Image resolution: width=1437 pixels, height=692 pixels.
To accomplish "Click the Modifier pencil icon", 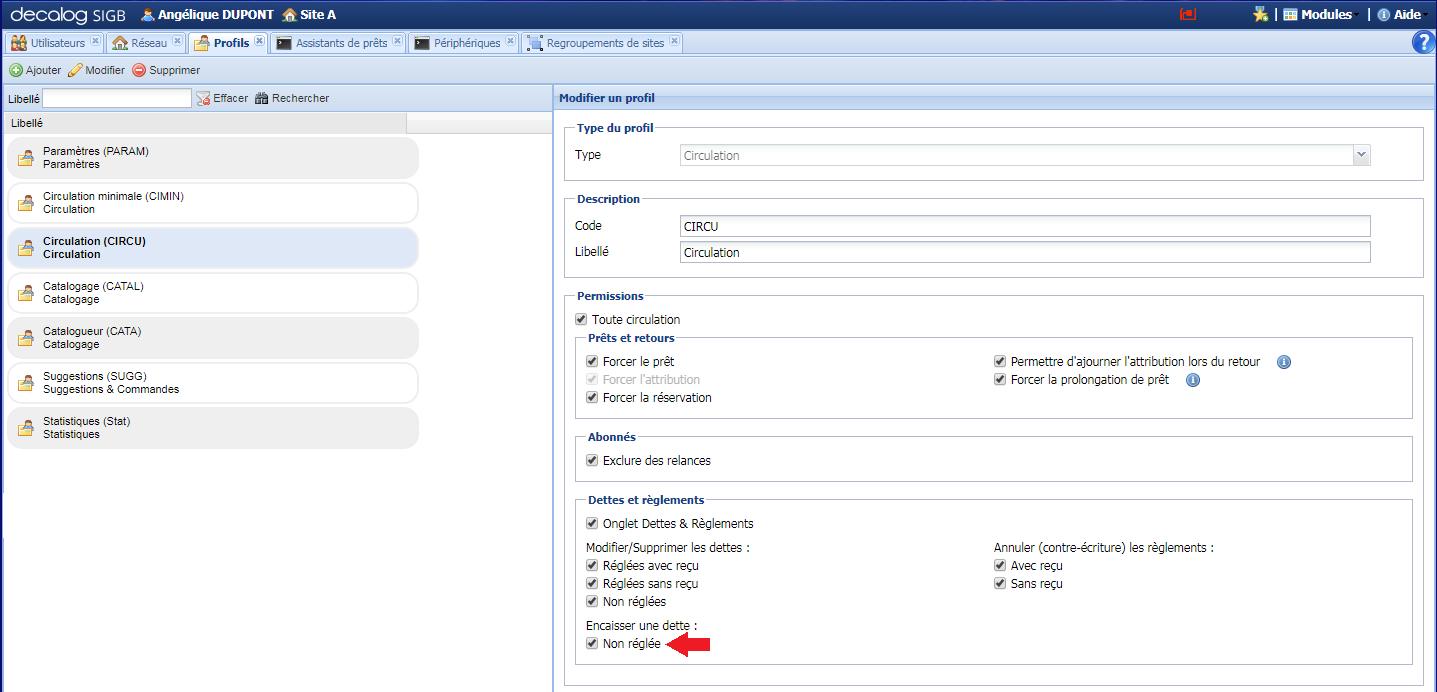I will [75, 71].
